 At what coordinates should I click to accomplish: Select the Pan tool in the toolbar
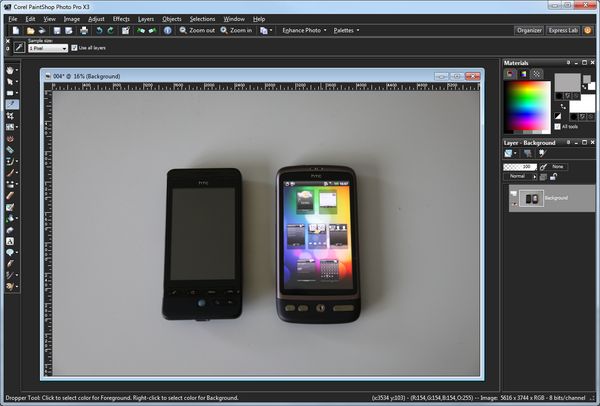click(x=11, y=71)
